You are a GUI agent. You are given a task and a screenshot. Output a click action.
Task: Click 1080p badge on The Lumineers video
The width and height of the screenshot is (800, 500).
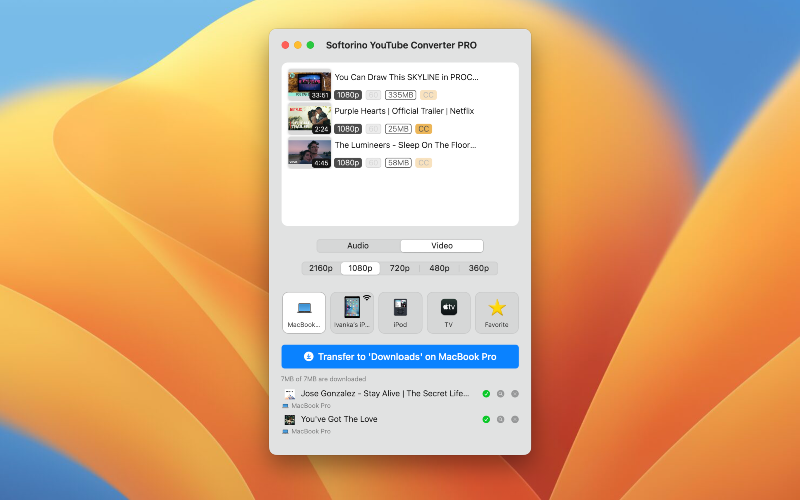pyautogui.click(x=348, y=163)
